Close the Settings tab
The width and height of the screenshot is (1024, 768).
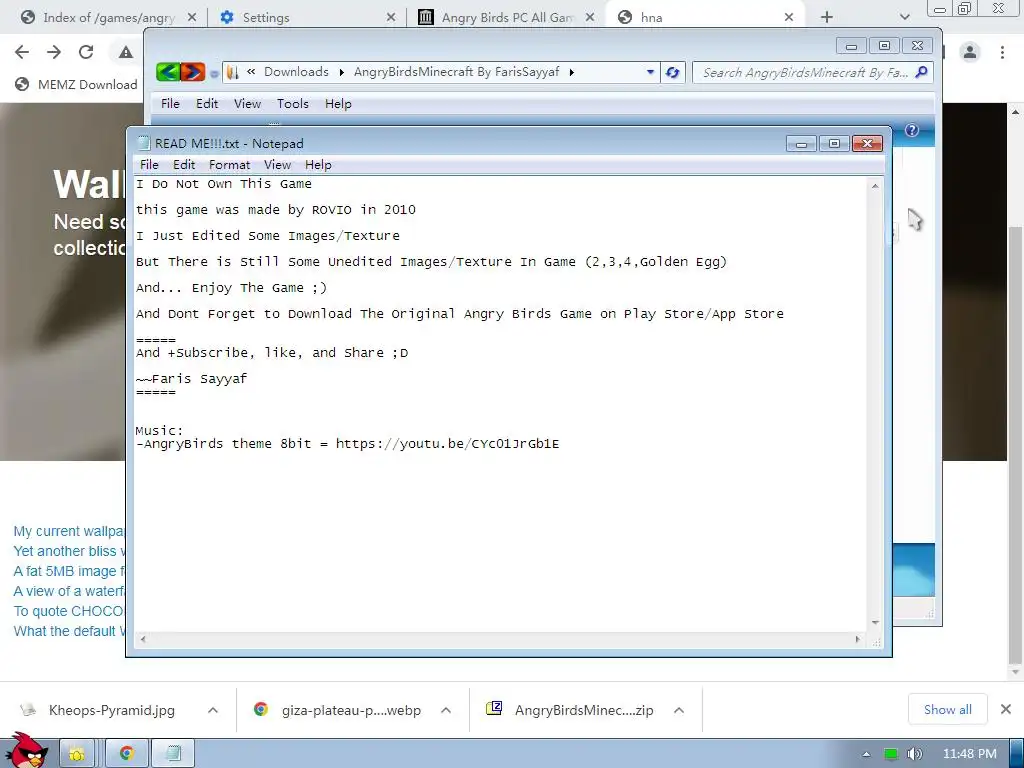pos(391,17)
